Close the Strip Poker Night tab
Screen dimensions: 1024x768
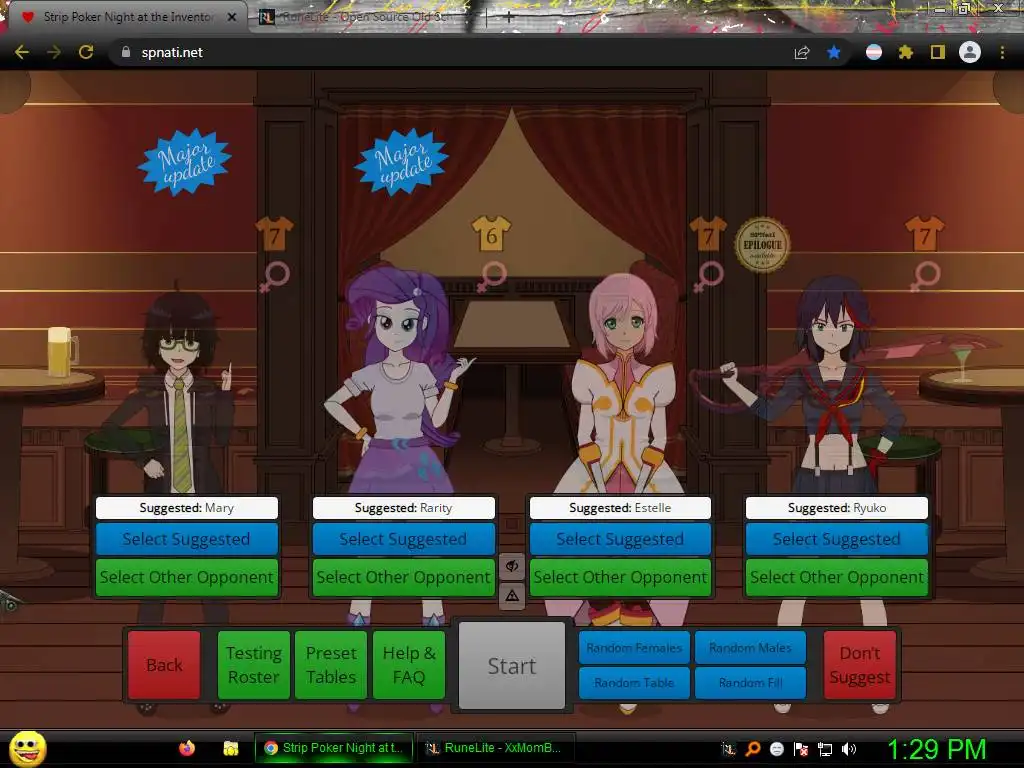232,17
